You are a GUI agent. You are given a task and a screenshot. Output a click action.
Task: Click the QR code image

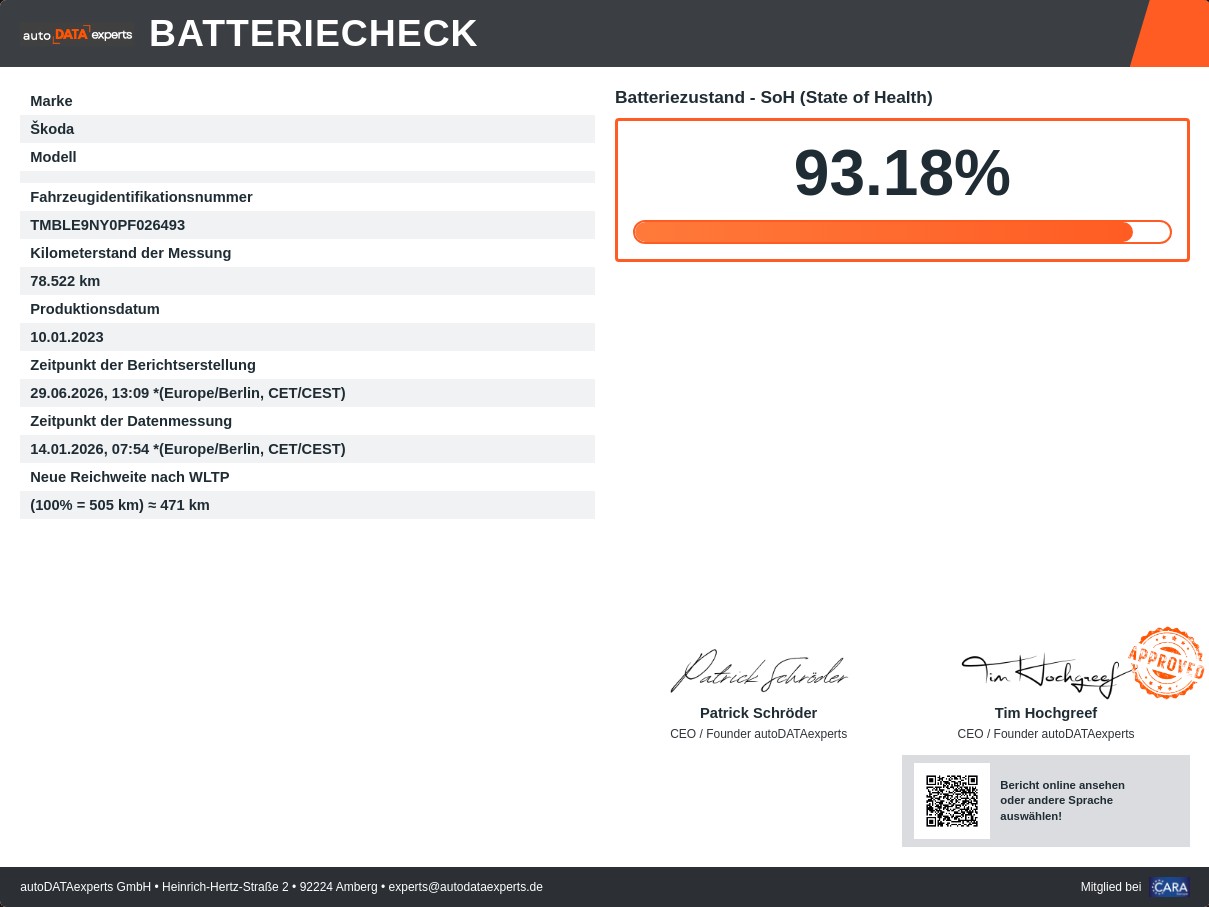[x=952, y=801]
